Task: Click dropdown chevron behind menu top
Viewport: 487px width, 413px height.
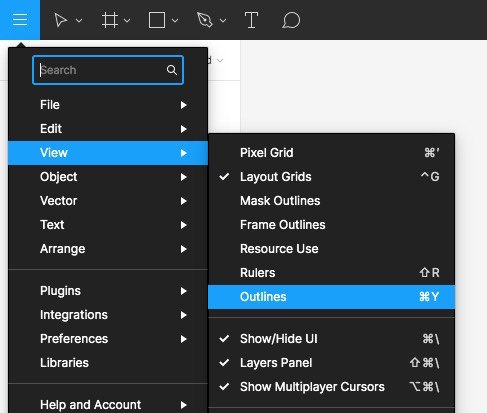Action: 220,61
